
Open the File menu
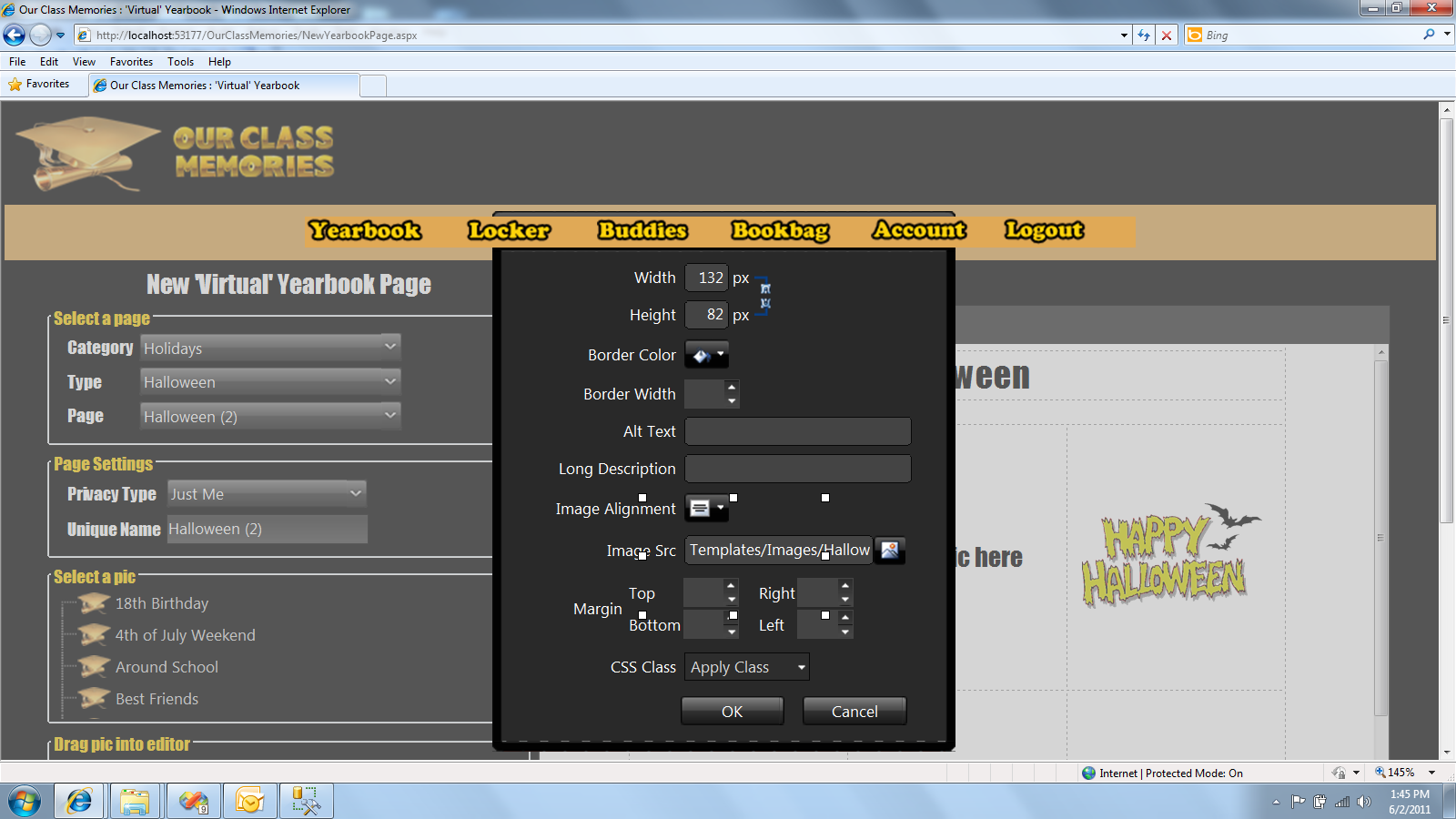point(17,62)
